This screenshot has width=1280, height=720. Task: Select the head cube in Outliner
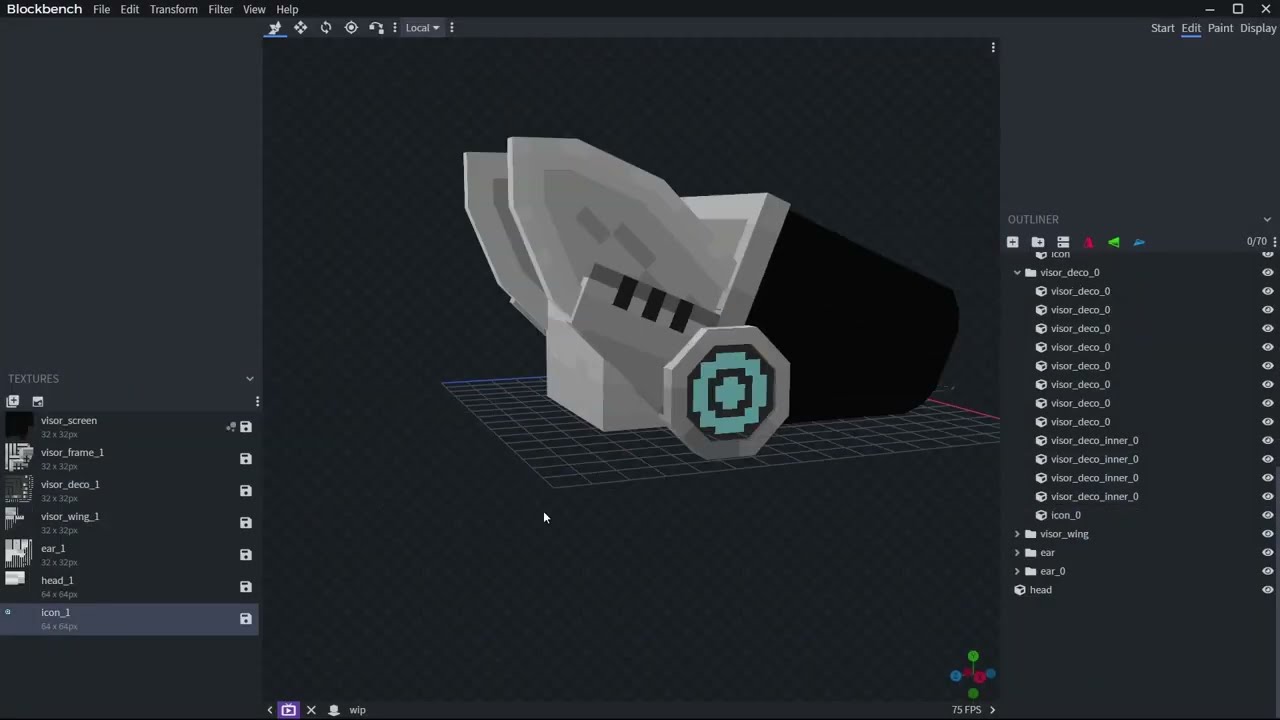[x=1041, y=590]
